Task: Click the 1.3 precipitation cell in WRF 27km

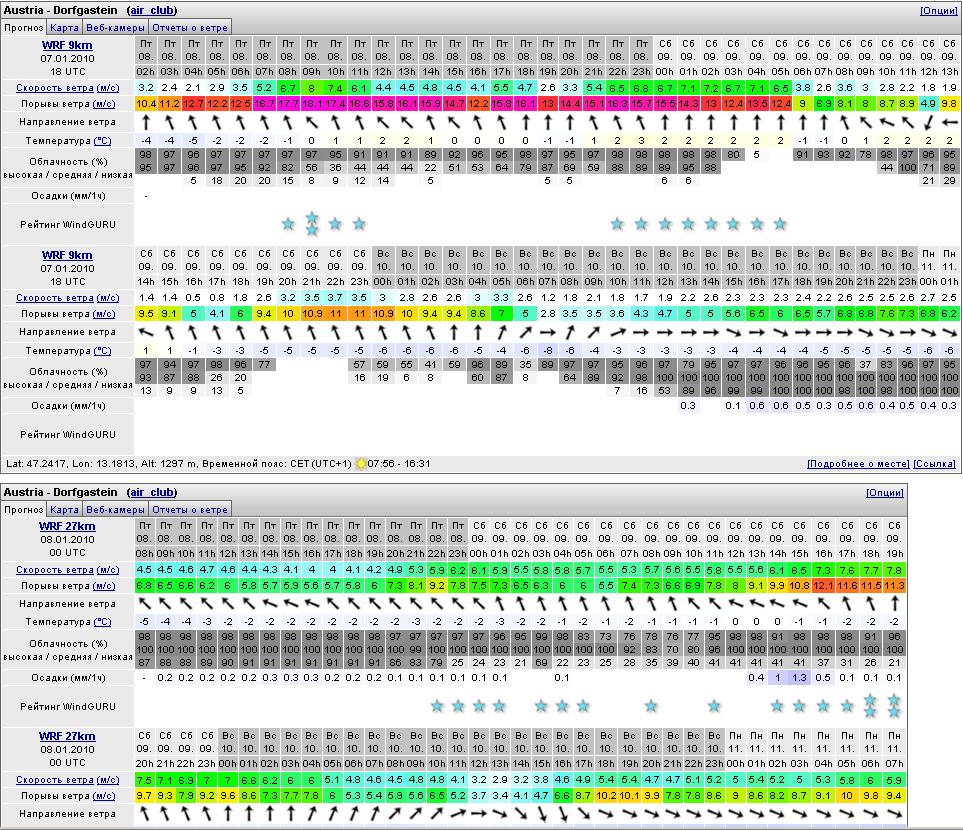Action: click(x=799, y=677)
